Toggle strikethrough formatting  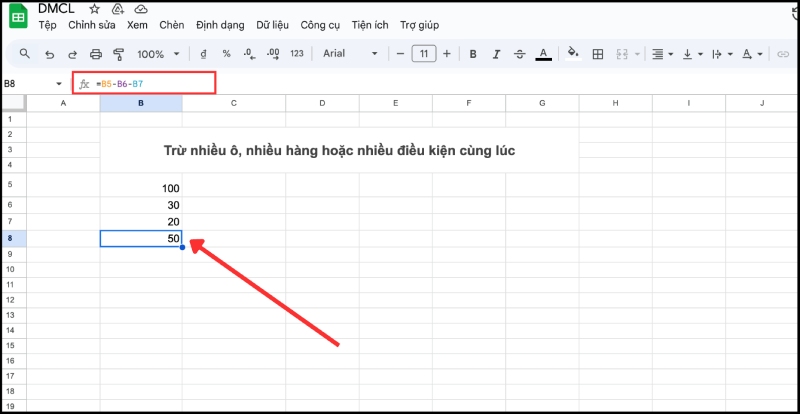pos(520,54)
